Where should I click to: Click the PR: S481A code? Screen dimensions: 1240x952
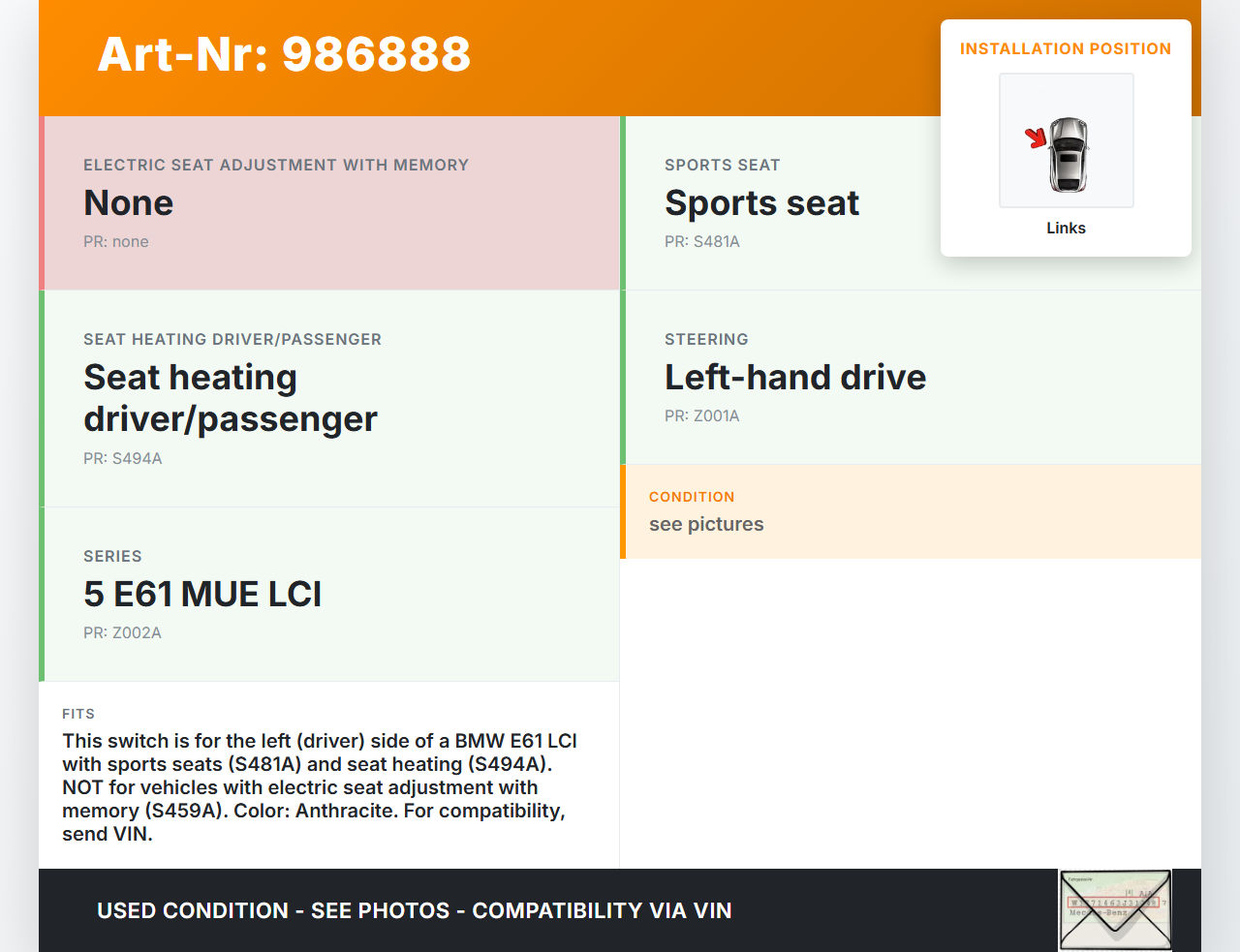point(701,242)
